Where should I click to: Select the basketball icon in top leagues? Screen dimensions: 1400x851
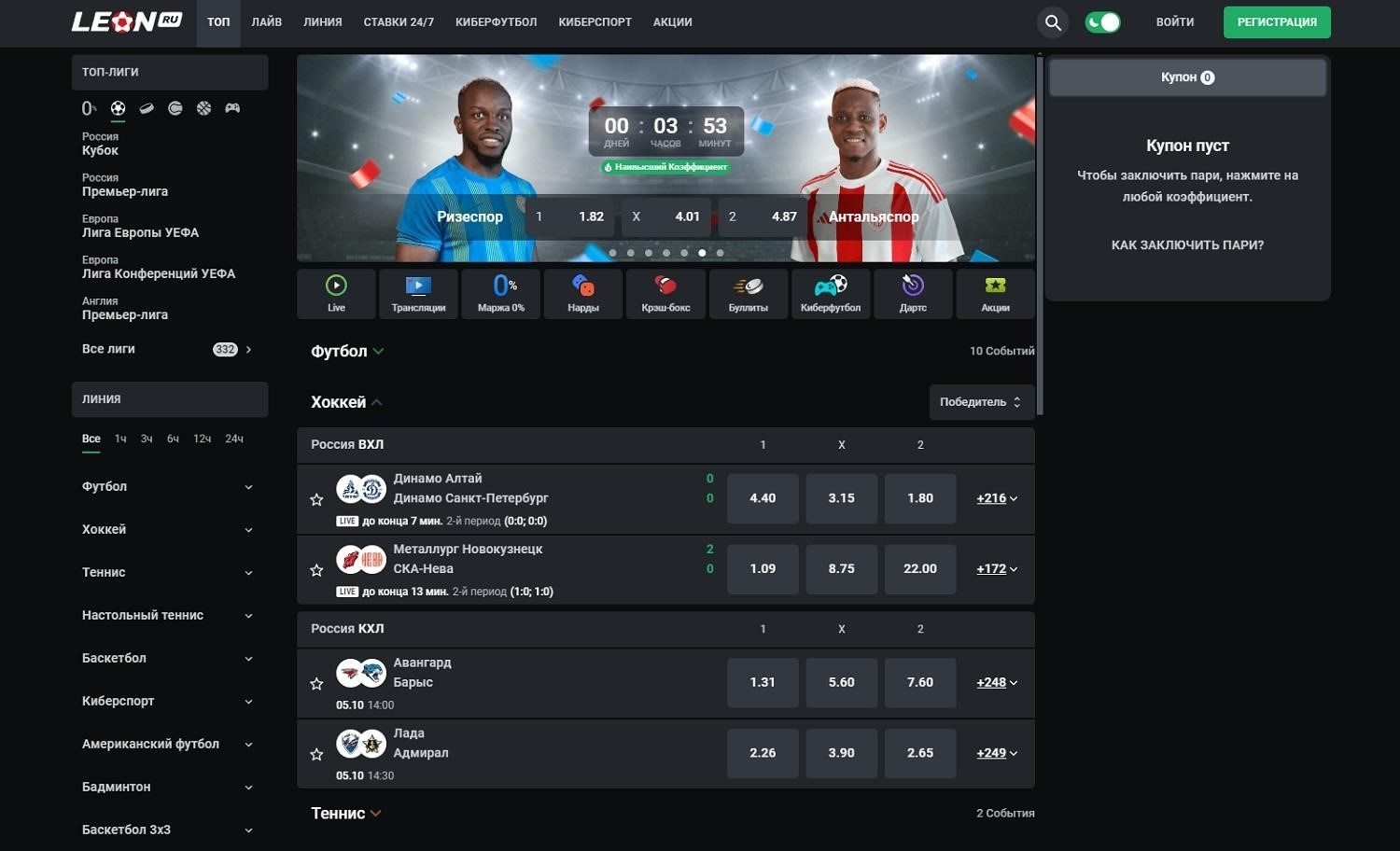point(203,108)
